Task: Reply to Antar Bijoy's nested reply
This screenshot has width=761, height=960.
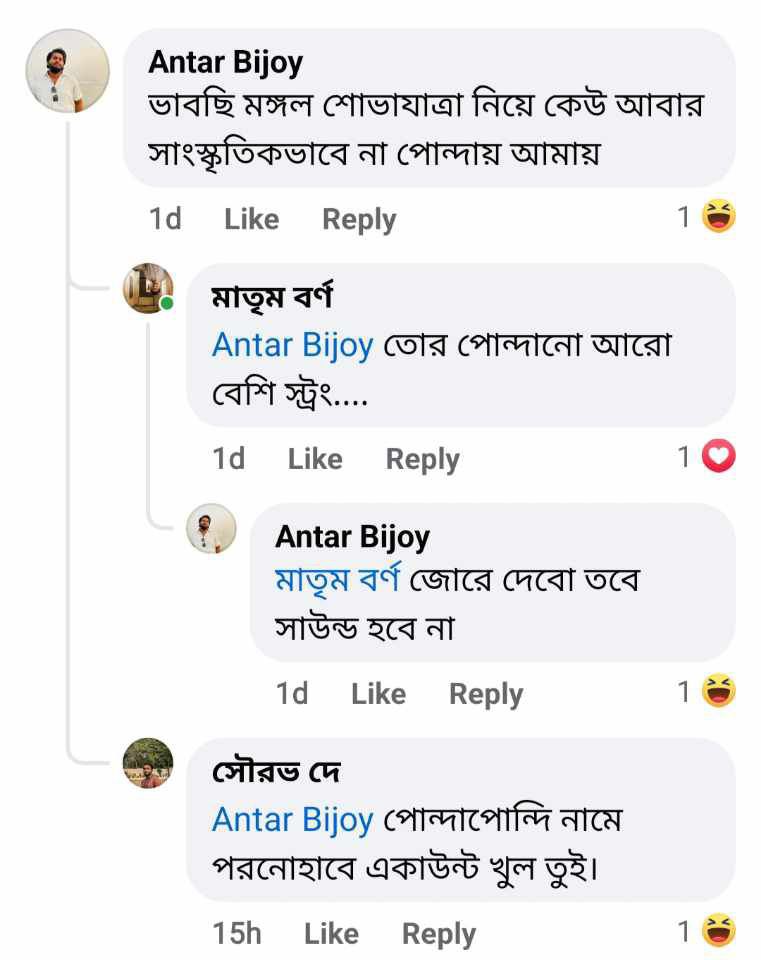Action: 486,694
